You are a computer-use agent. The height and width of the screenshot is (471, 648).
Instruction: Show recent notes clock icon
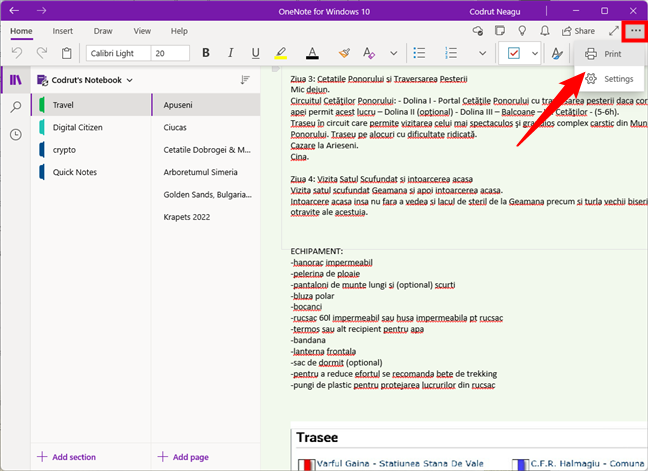15,134
